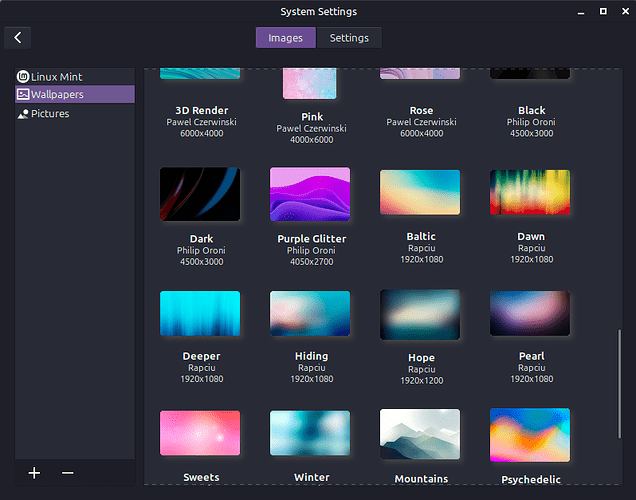Screen dimensions: 636x500
Task: Select the Hiding wallpaper thumbnail
Action: (x=310, y=314)
